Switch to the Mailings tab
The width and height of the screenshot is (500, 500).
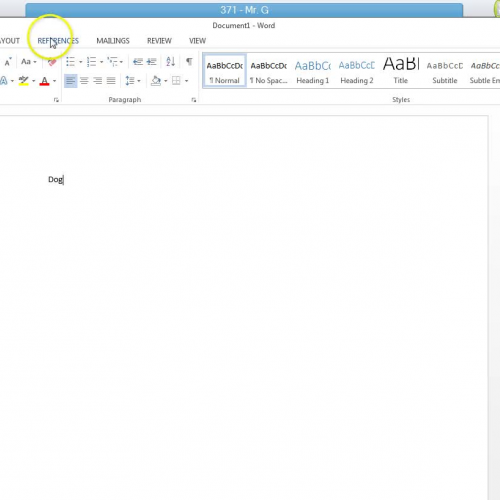(x=113, y=41)
